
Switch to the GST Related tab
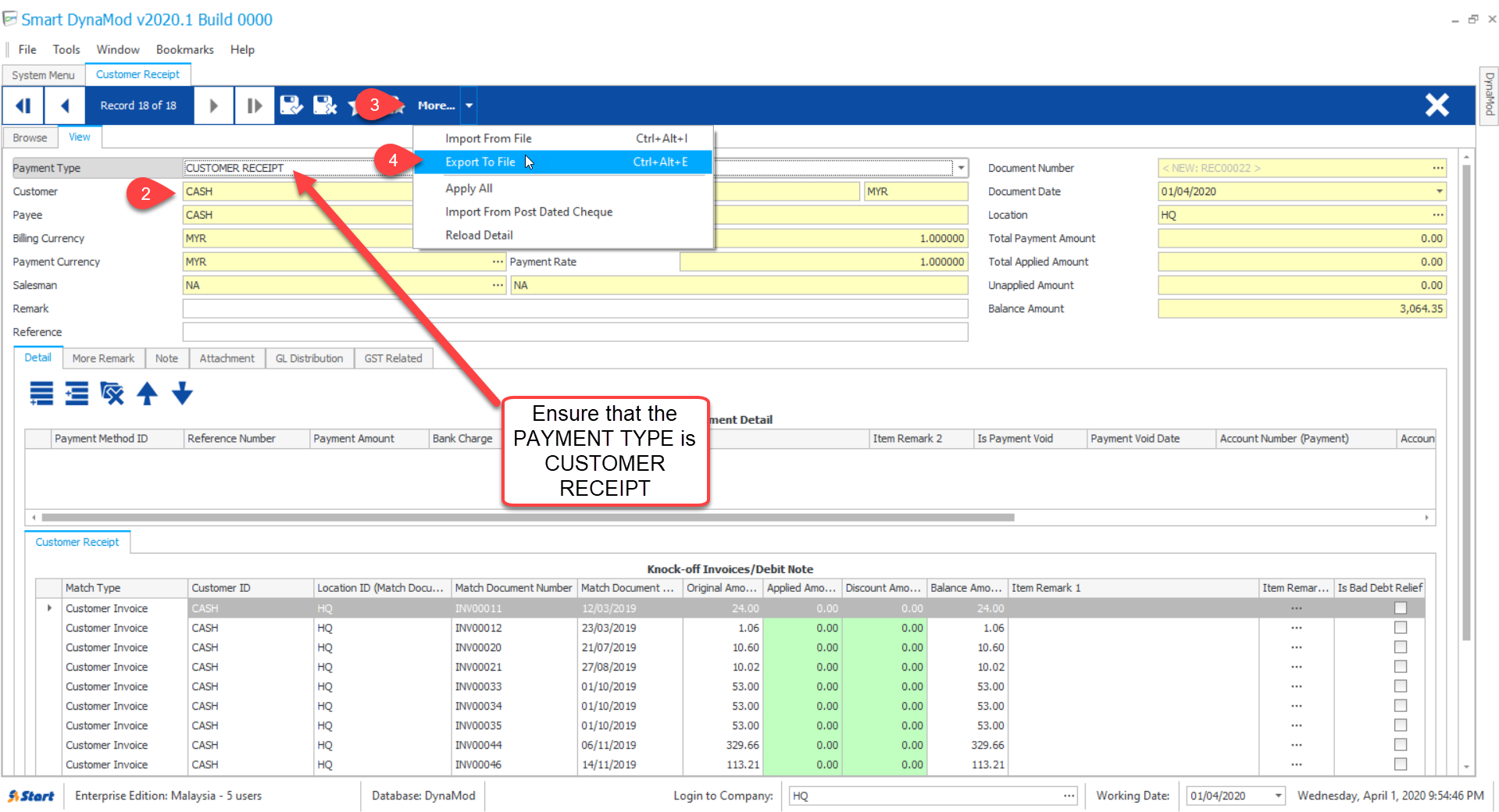tap(393, 358)
